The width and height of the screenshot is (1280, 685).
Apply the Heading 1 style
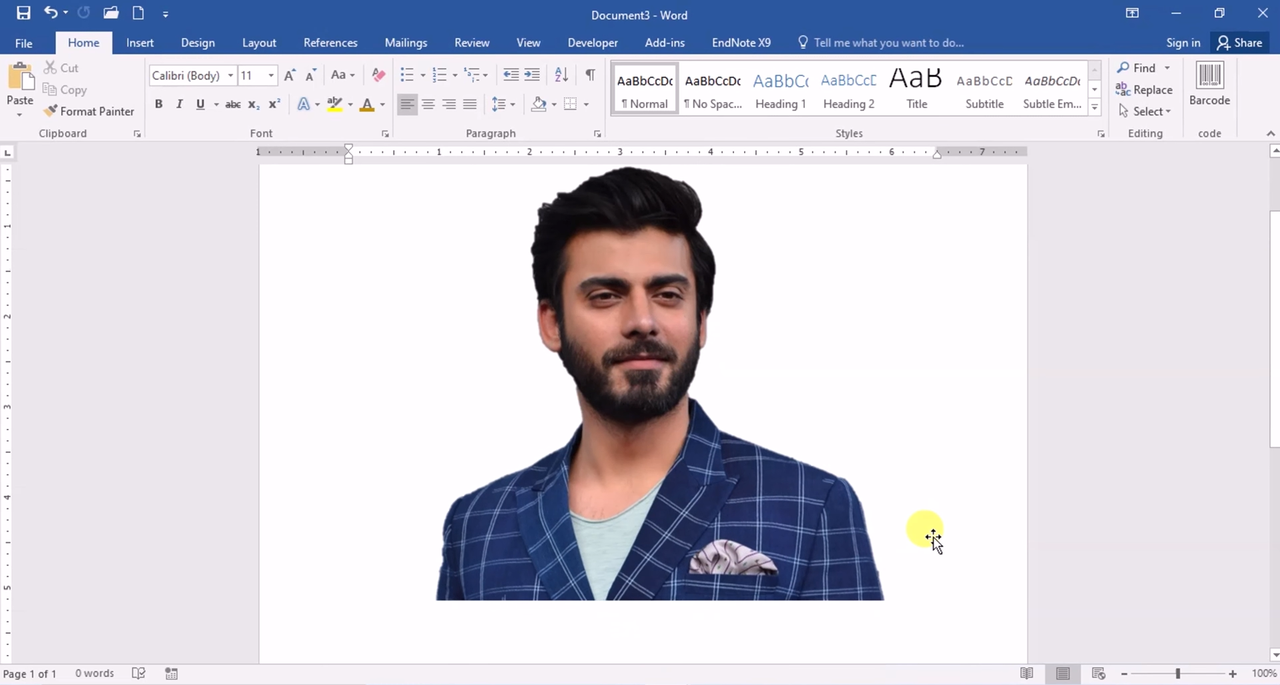tap(780, 89)
